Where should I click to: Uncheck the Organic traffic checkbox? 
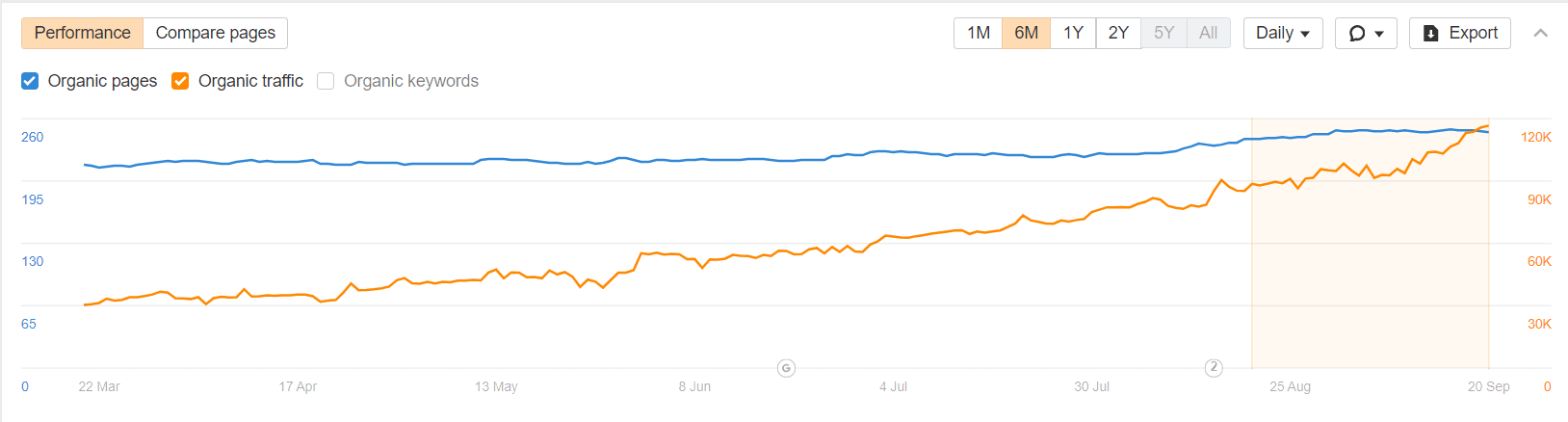180,81
